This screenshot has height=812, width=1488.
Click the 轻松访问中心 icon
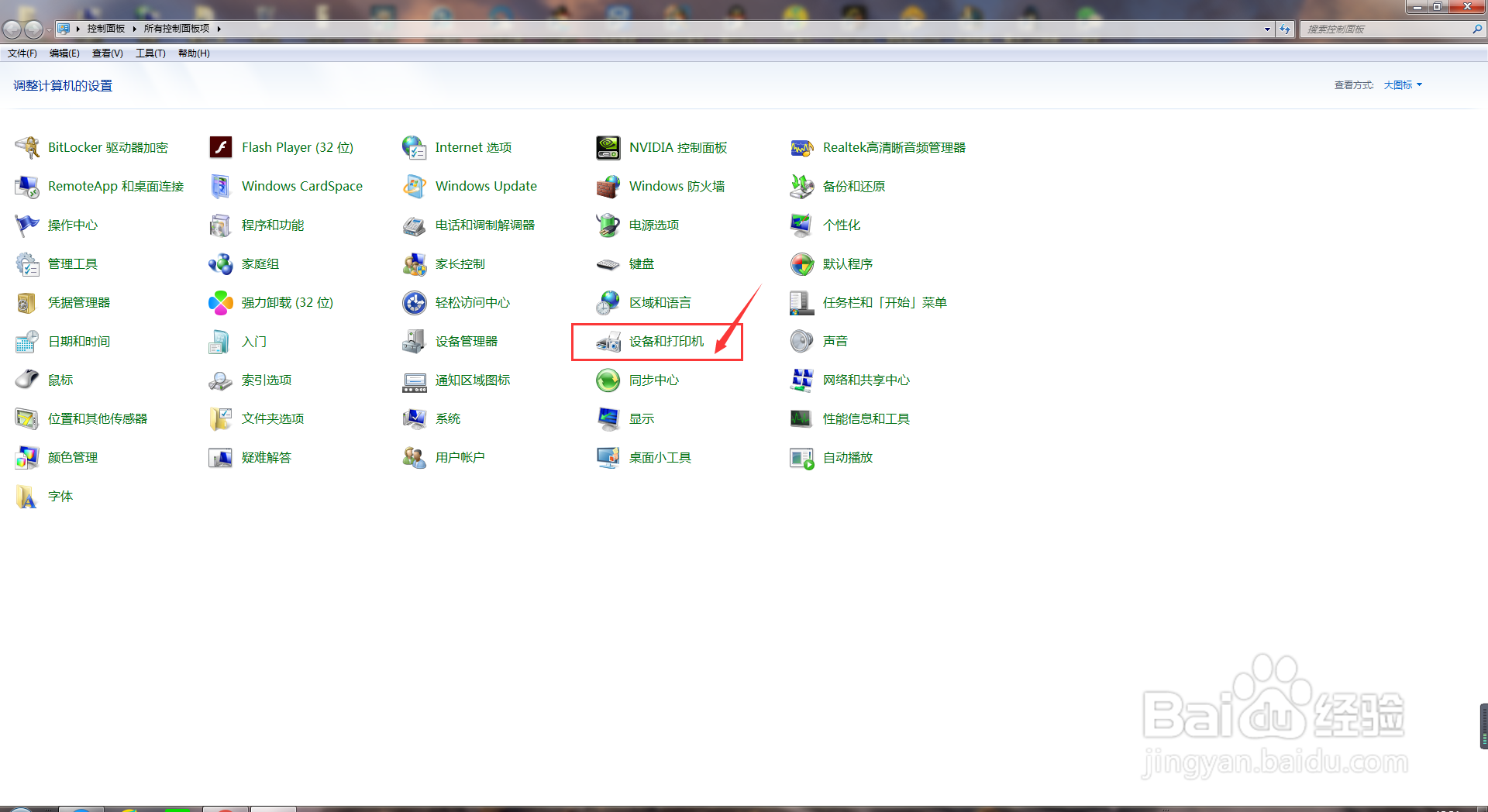click(415, 302)
